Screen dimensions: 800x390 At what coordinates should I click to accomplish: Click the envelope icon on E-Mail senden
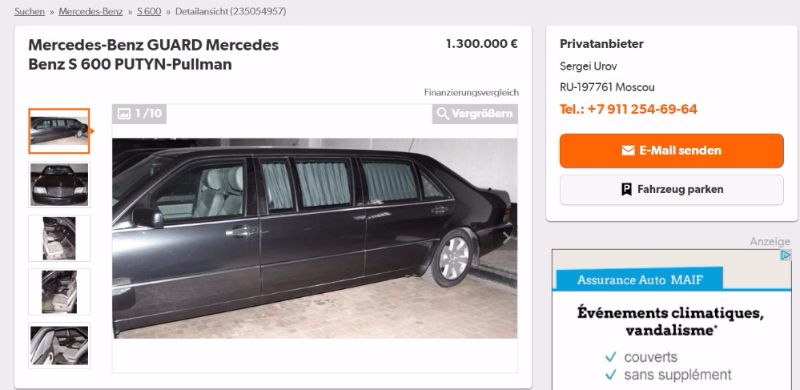[x=628, y=151]
